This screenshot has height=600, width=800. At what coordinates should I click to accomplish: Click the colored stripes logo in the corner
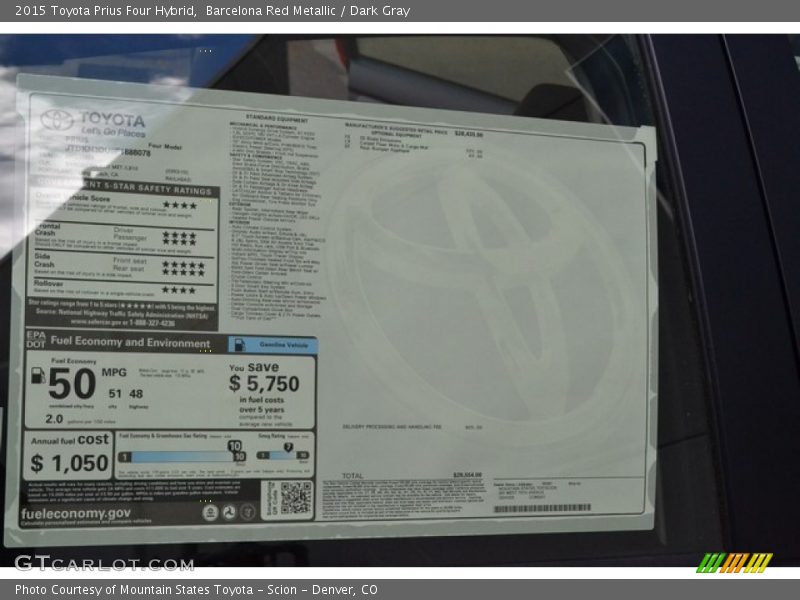click(x=735, y=563)
